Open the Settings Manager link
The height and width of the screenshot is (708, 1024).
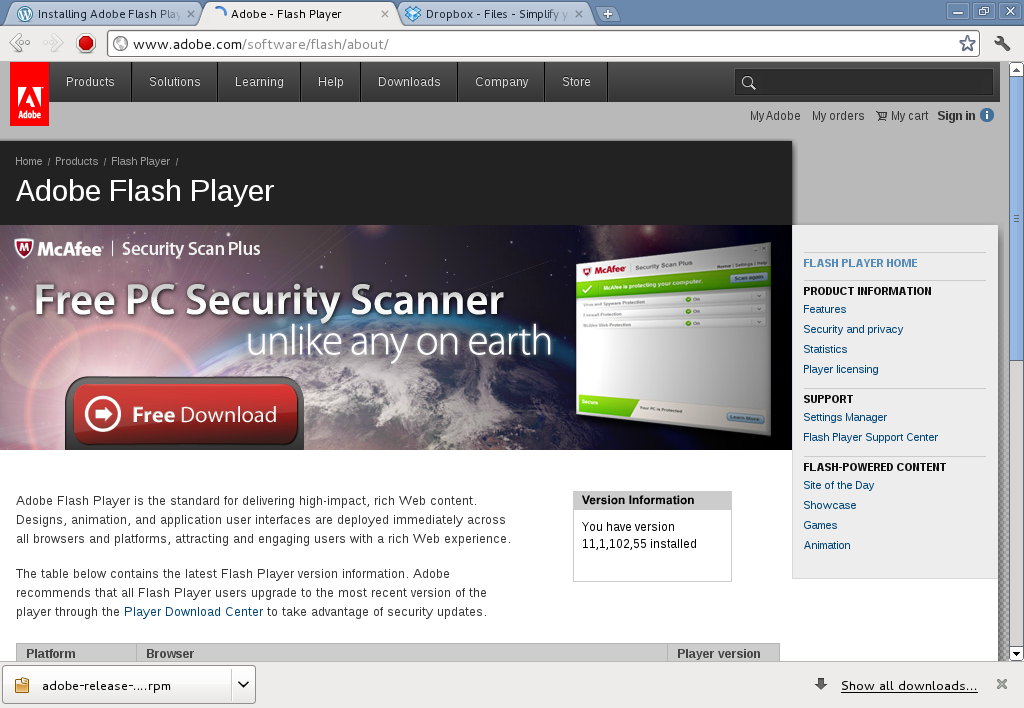(x=845, y=417)
